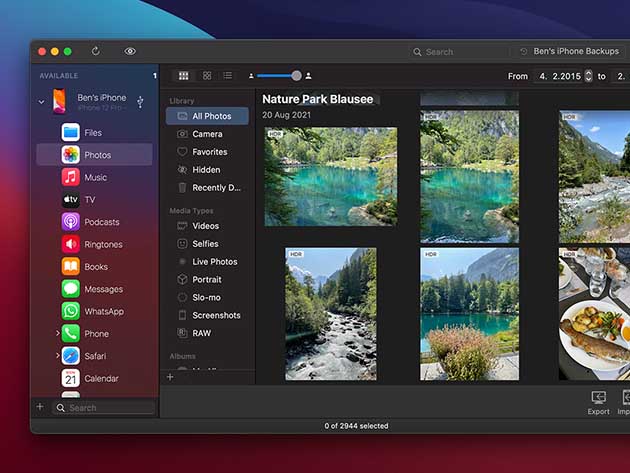
Task: Select the fish dinner plate photo
Action: (x=594, y=314)
